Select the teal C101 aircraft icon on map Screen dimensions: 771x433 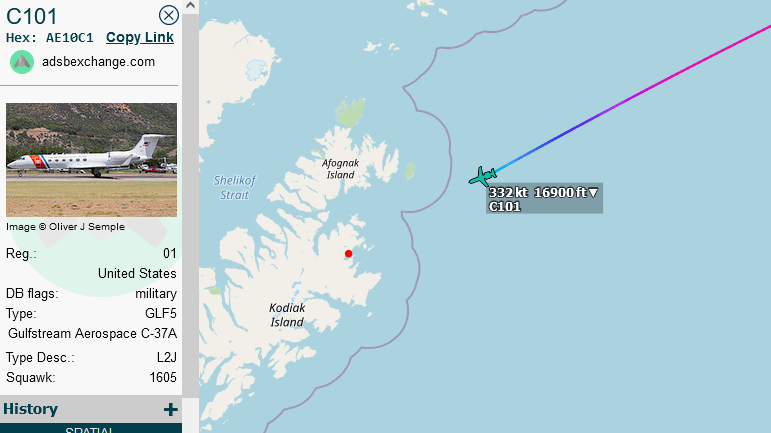coord(482,176)
